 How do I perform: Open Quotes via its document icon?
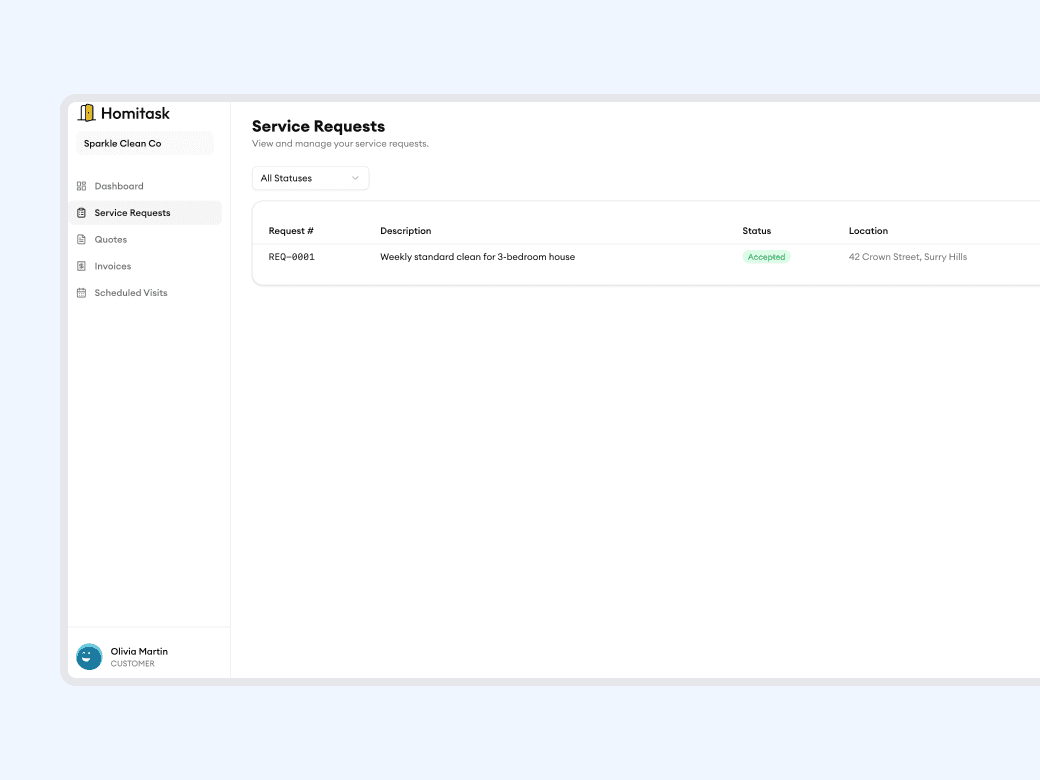pos(82,239)
